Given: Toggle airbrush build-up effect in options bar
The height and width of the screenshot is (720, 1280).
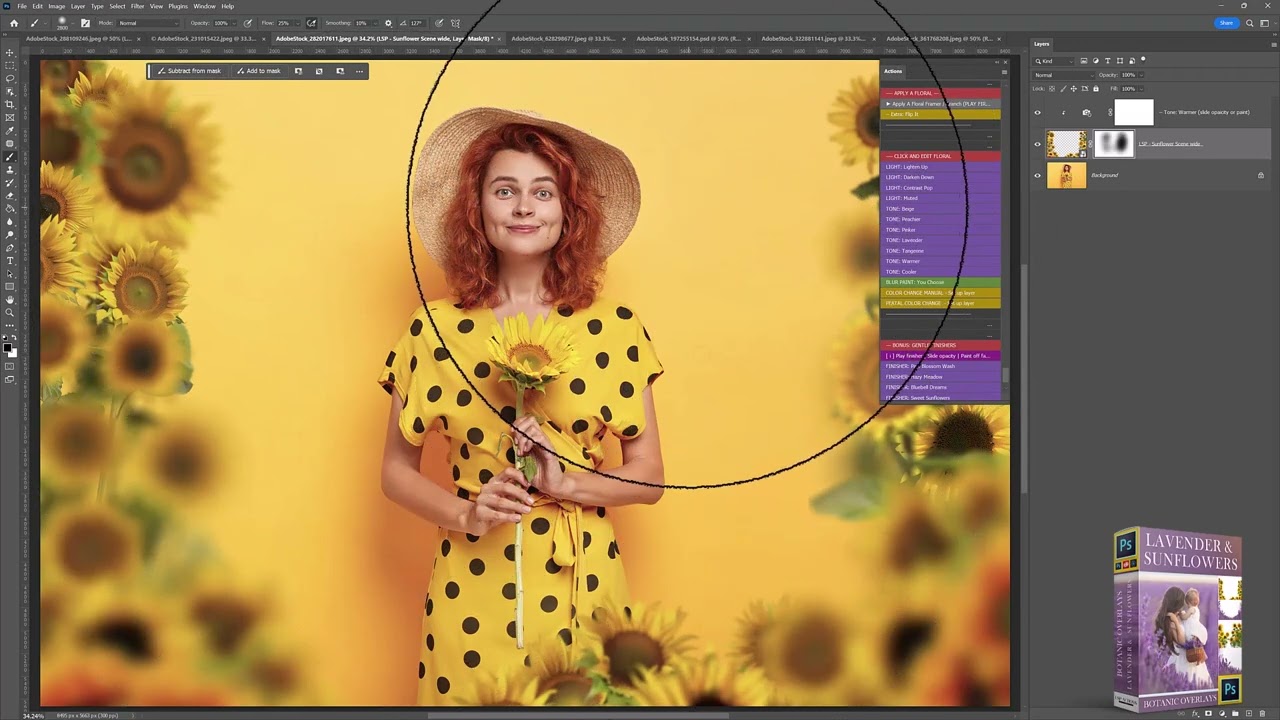Looking at the screenshot, I should pyautogui.click(x=311, y=23).
